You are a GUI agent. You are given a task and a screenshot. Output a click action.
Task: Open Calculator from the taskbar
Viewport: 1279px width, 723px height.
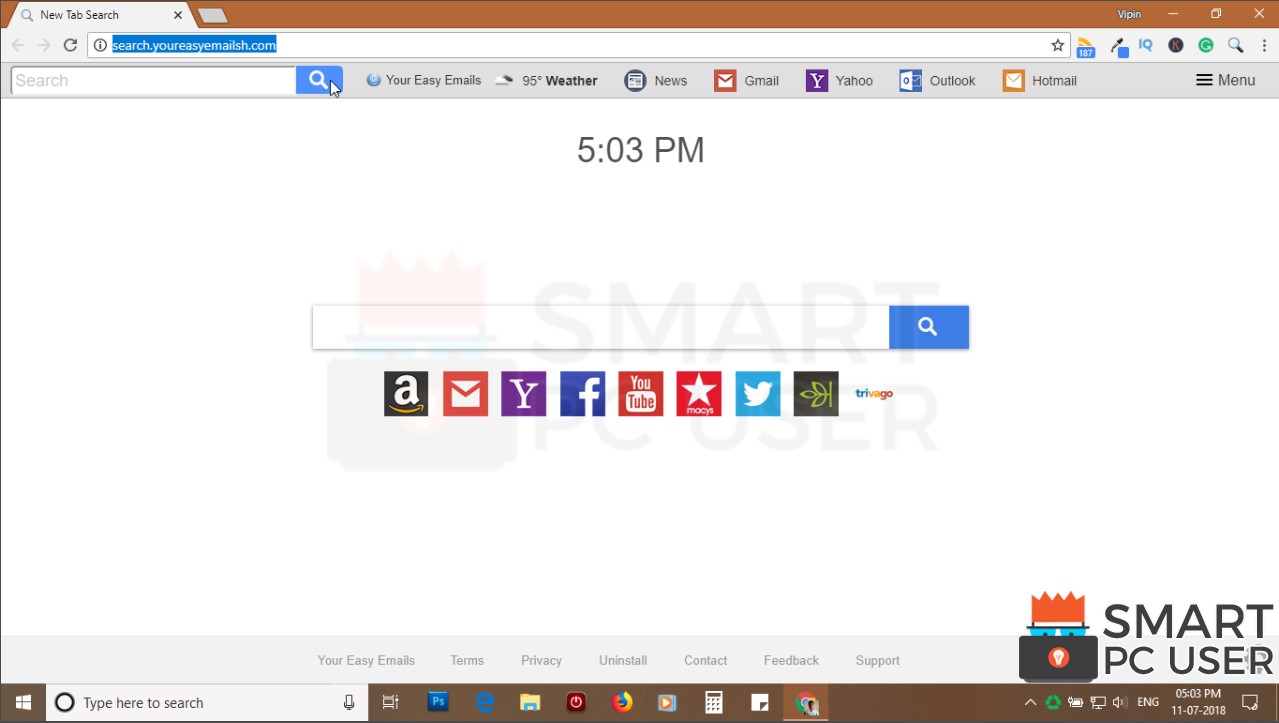714,703
